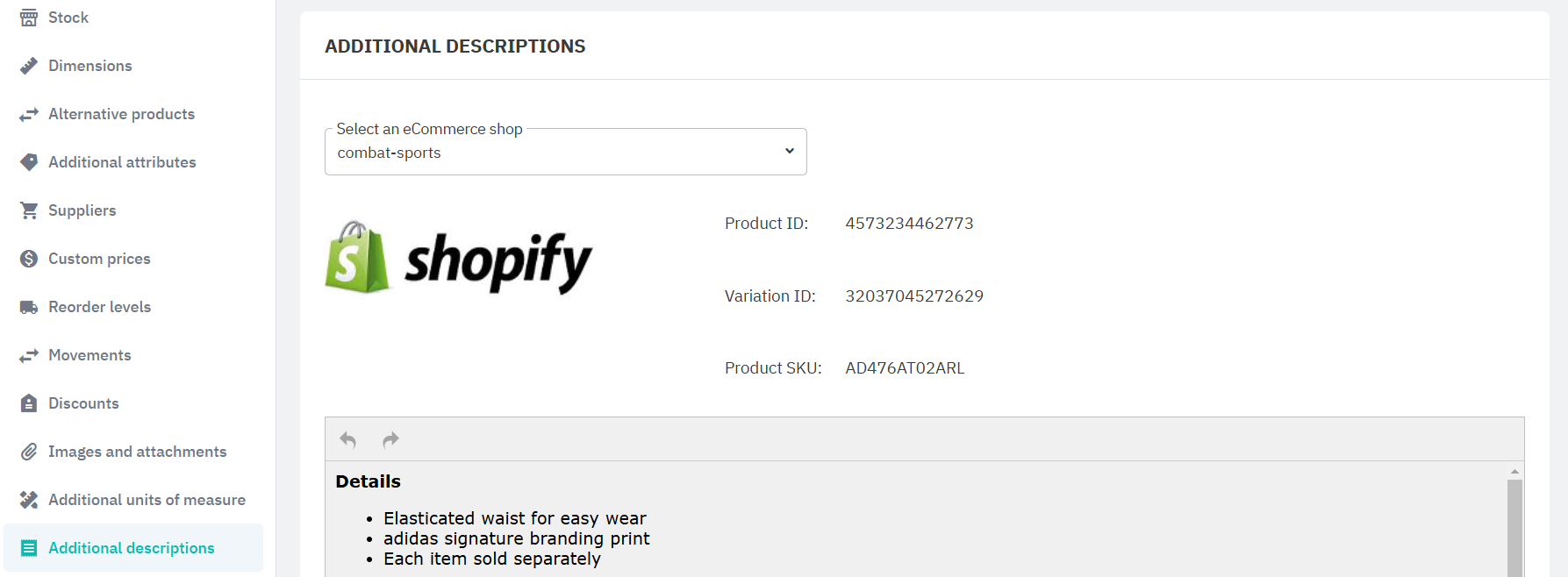Click the Stock storefront icon
Screen dimensions: 1568x577
tap(29, 18)
